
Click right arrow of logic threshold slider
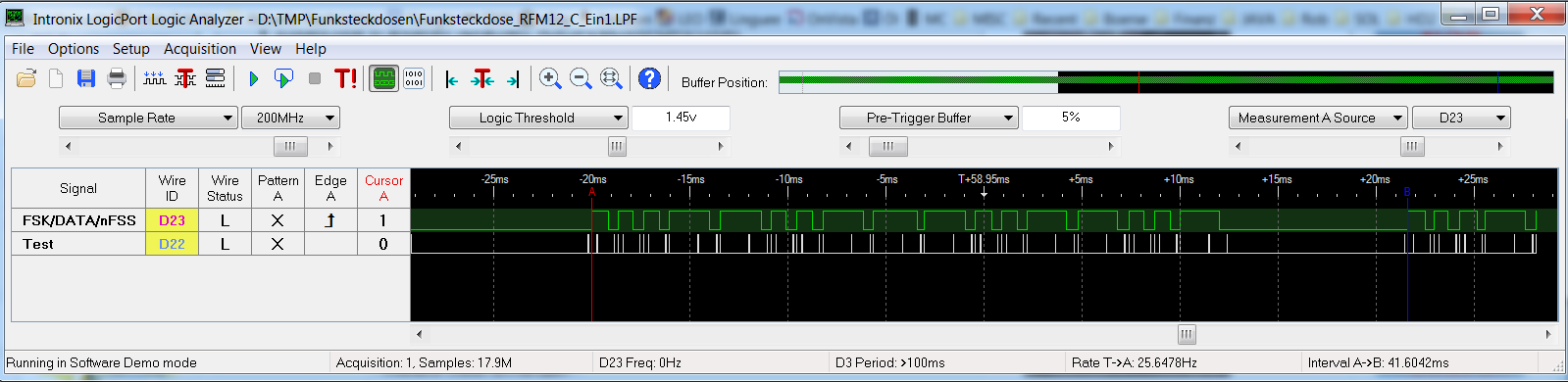point(721,146)
